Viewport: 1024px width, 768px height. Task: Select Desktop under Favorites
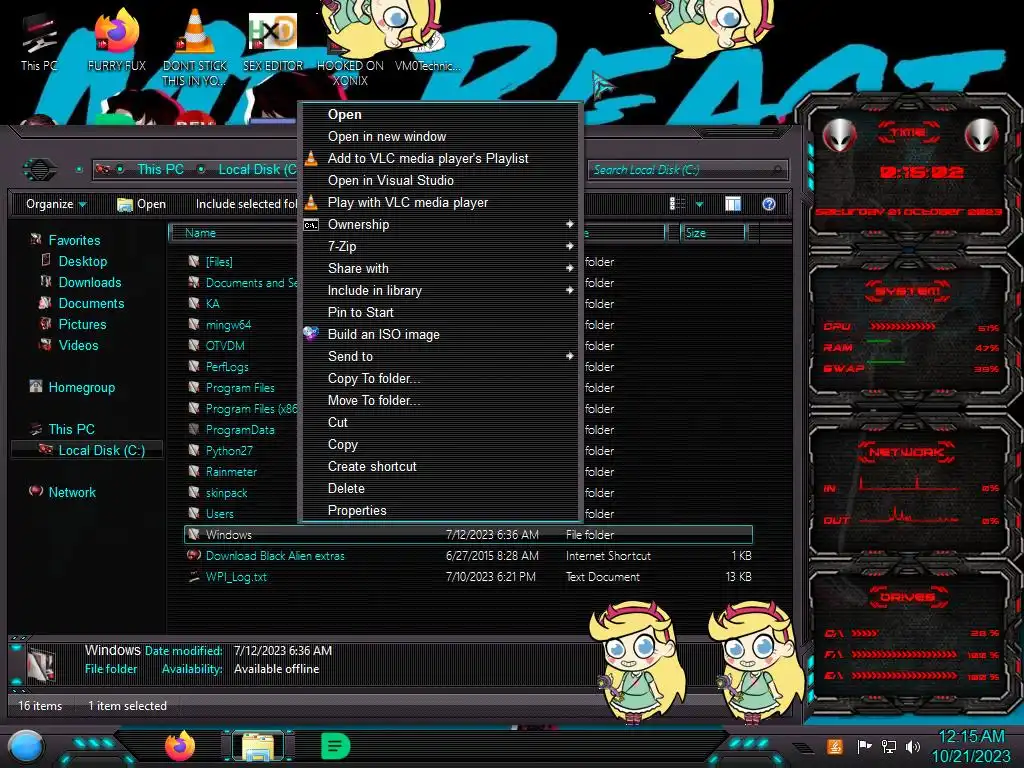[x=82, y=261]
